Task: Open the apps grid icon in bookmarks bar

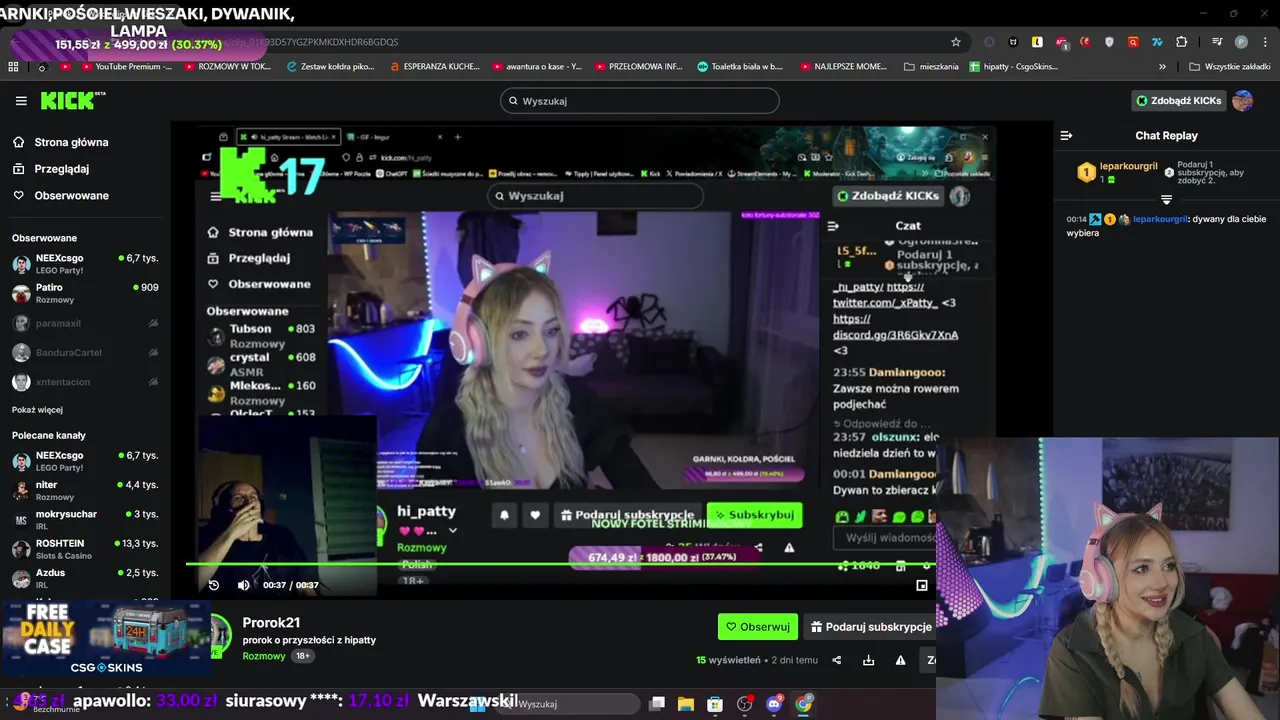Action: (13, 67)
